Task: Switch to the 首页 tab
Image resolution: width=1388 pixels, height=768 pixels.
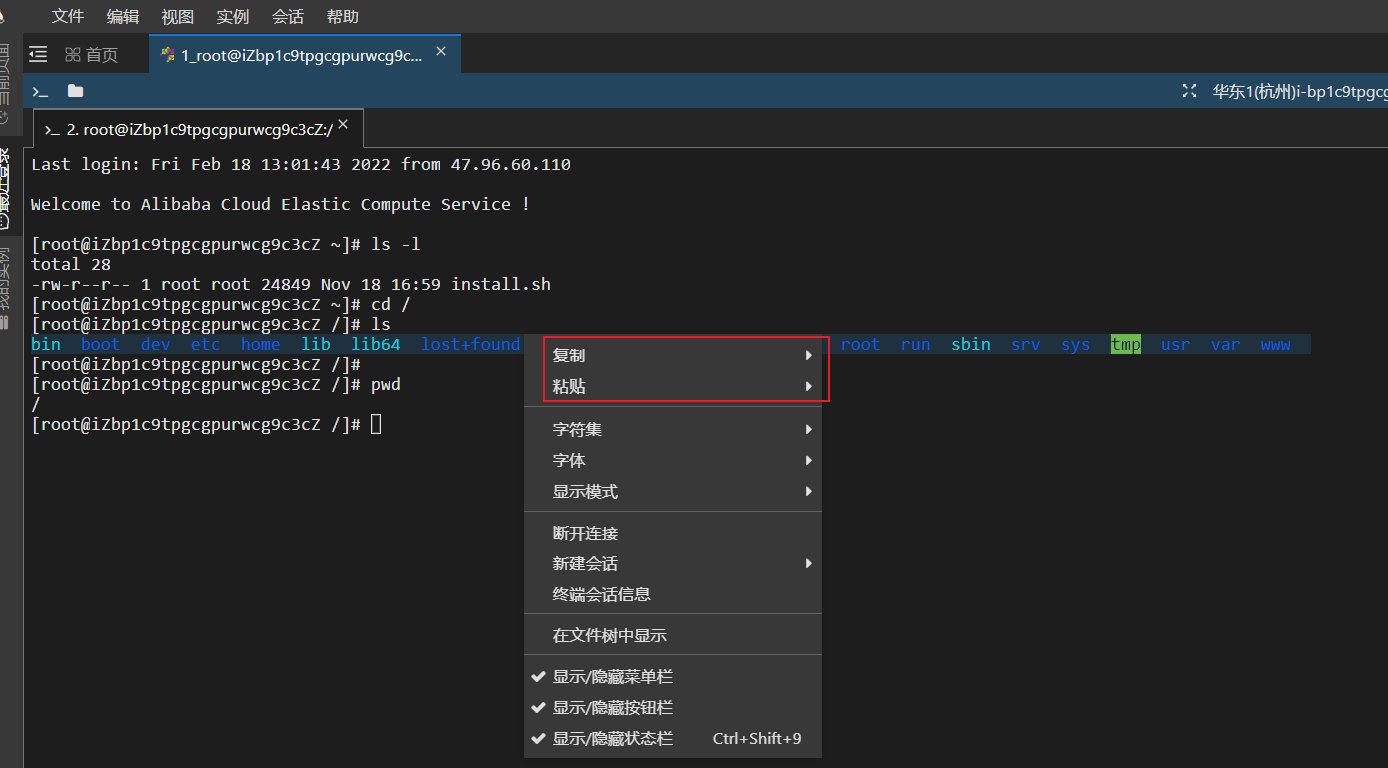Action: click(x=91, y=54)
